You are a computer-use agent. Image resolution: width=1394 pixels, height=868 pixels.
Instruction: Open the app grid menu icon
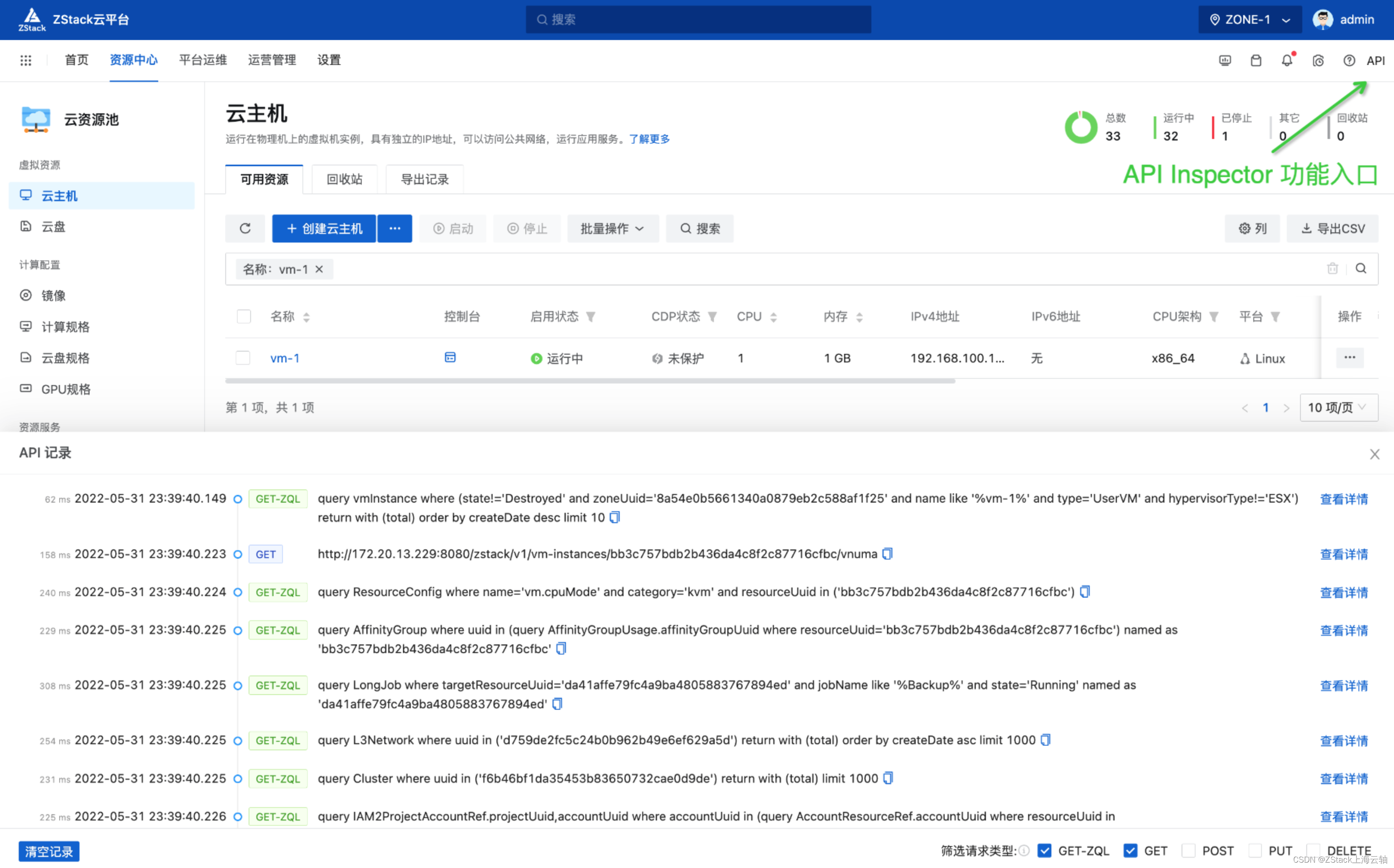coord(26,60)
